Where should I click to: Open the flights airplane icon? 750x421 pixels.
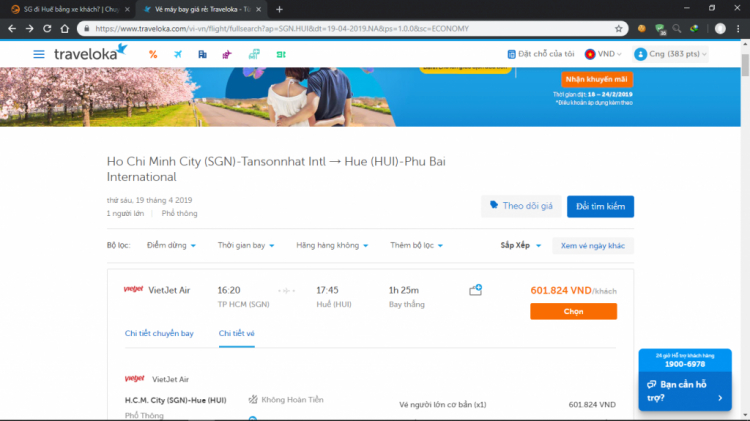click(x=178, y=55)
